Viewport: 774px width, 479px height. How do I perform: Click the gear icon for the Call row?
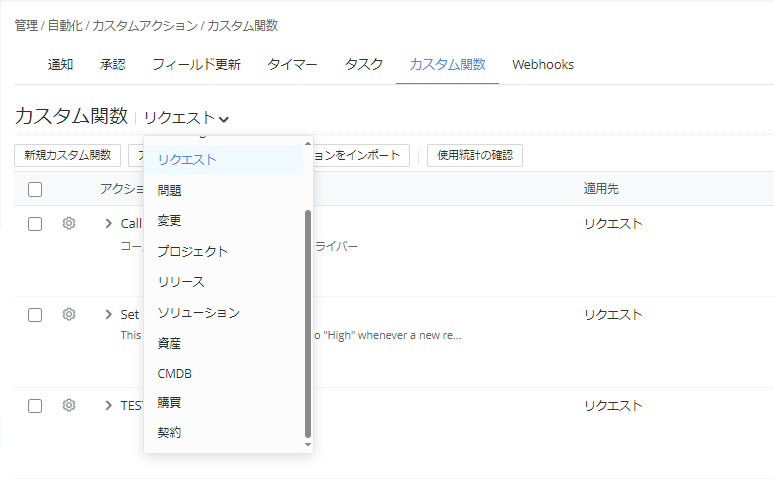[x=69, y=224]
